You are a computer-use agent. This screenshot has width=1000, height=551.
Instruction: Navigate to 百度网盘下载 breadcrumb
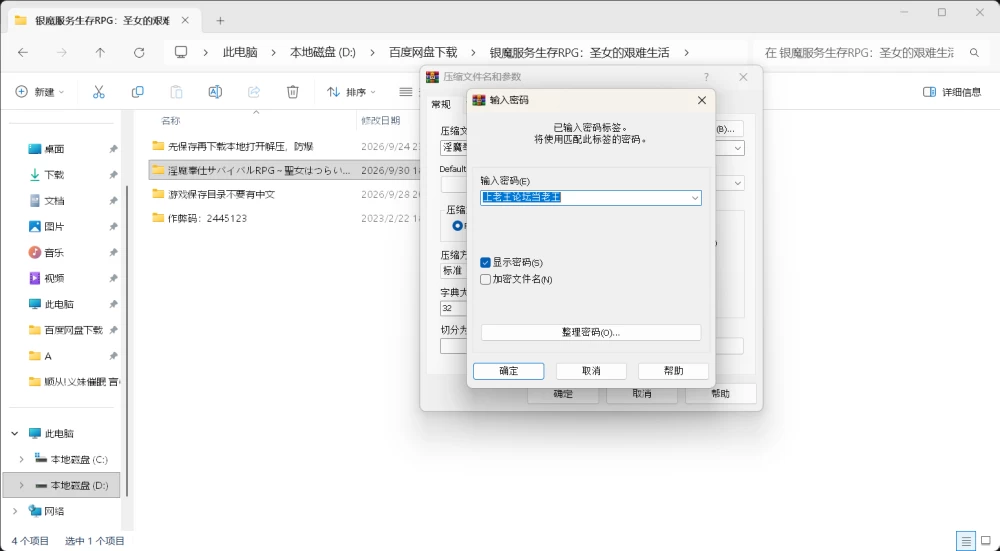[423, 52]
